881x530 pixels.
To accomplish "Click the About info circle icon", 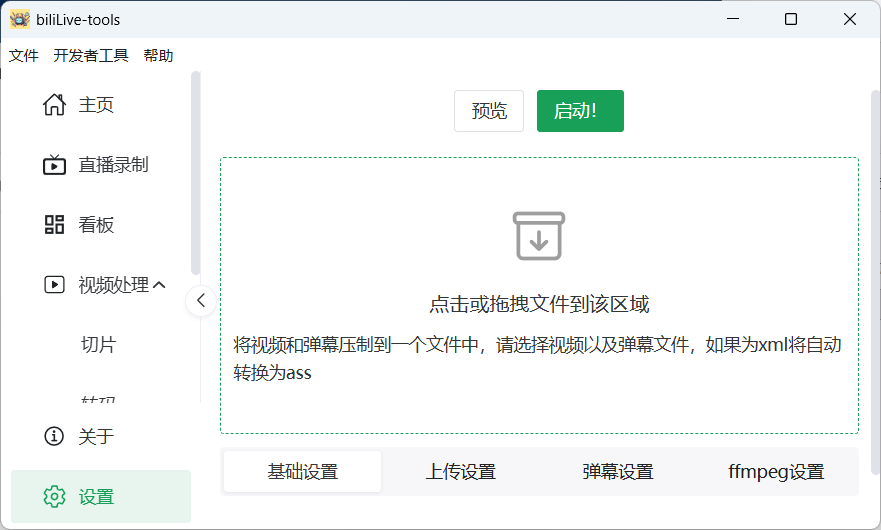I will coord(54,436).
